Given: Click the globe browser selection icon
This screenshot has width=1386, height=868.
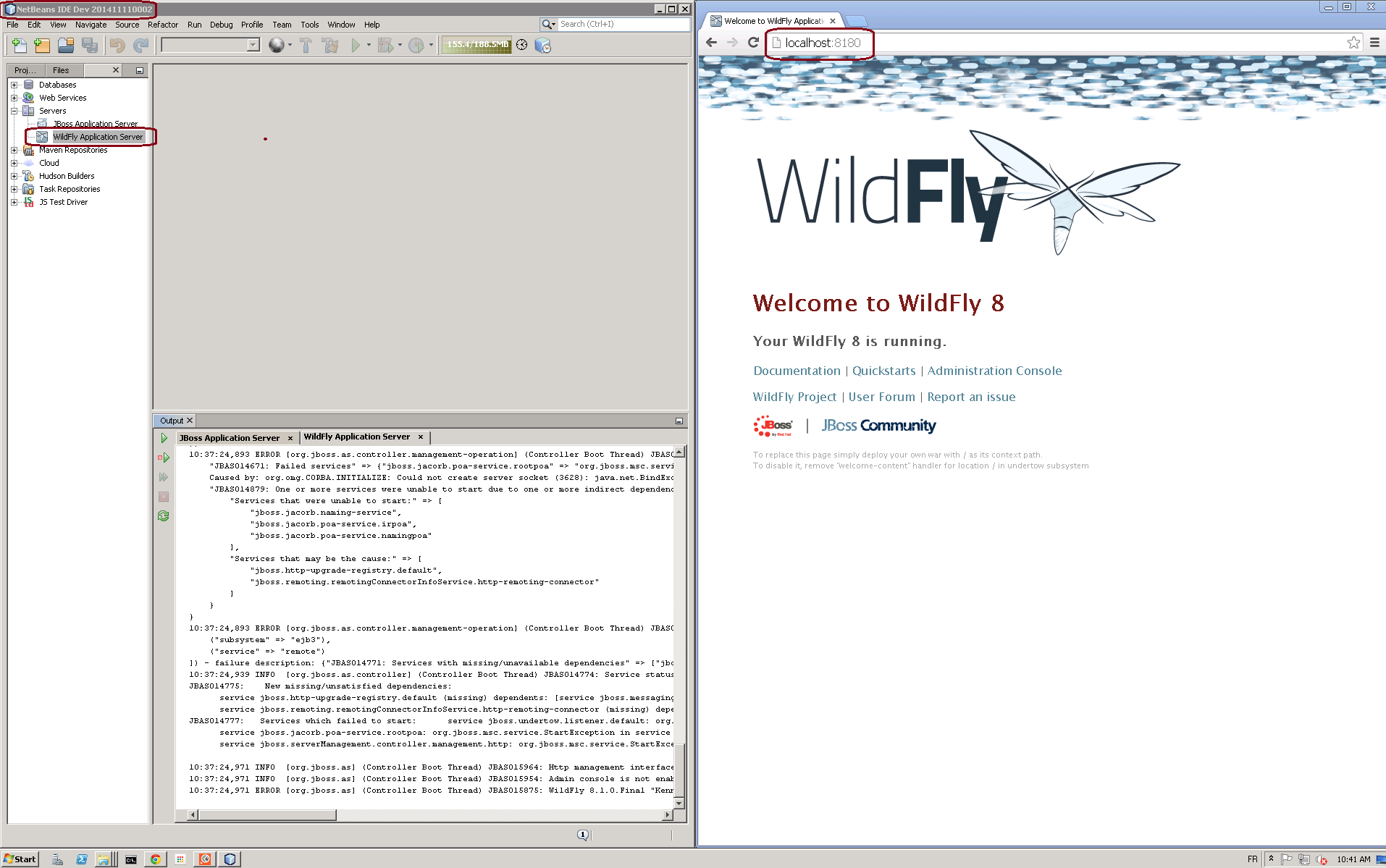Looking at the screenshot, I should point(276,46).
